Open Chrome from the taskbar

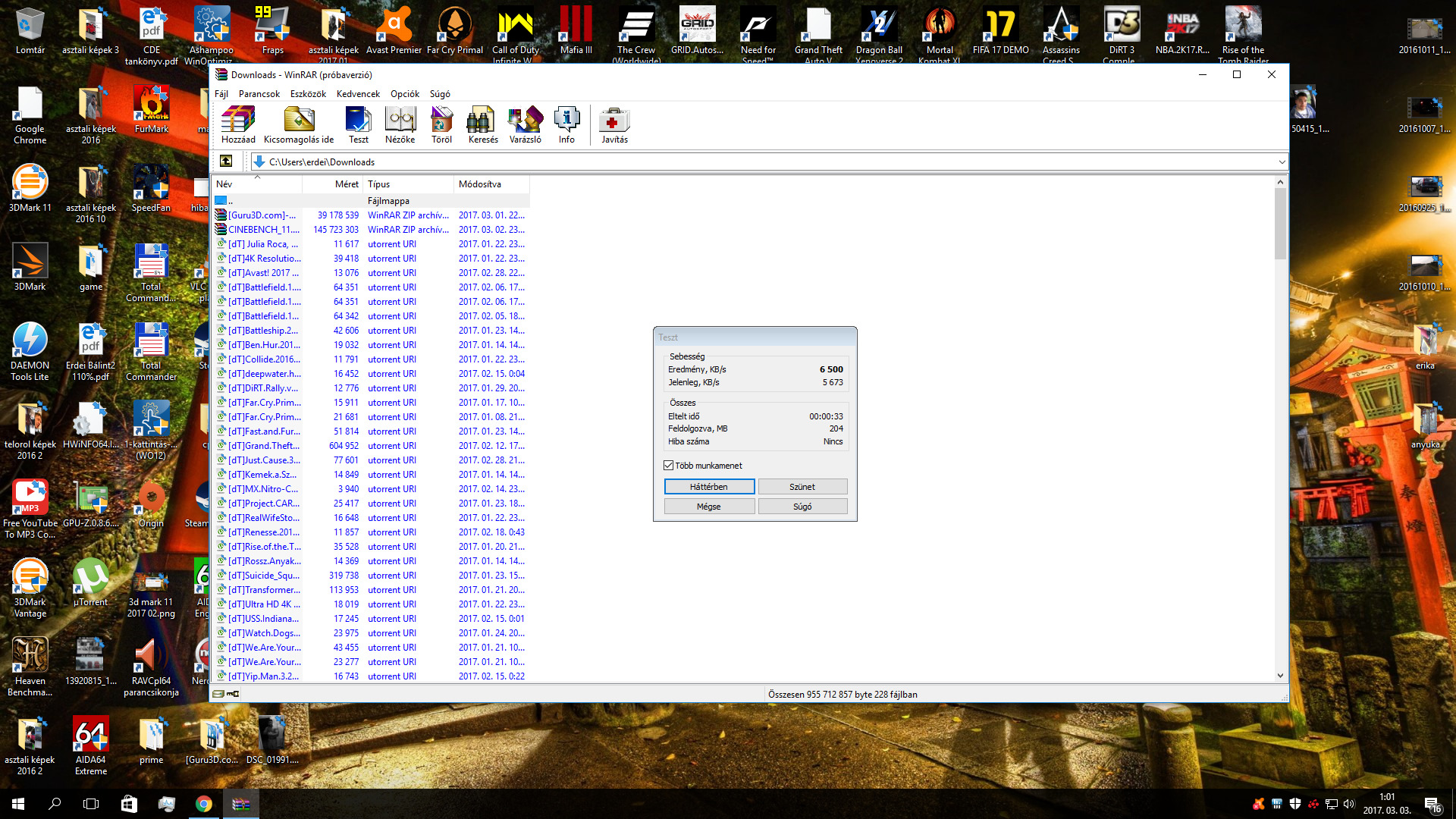204,804
